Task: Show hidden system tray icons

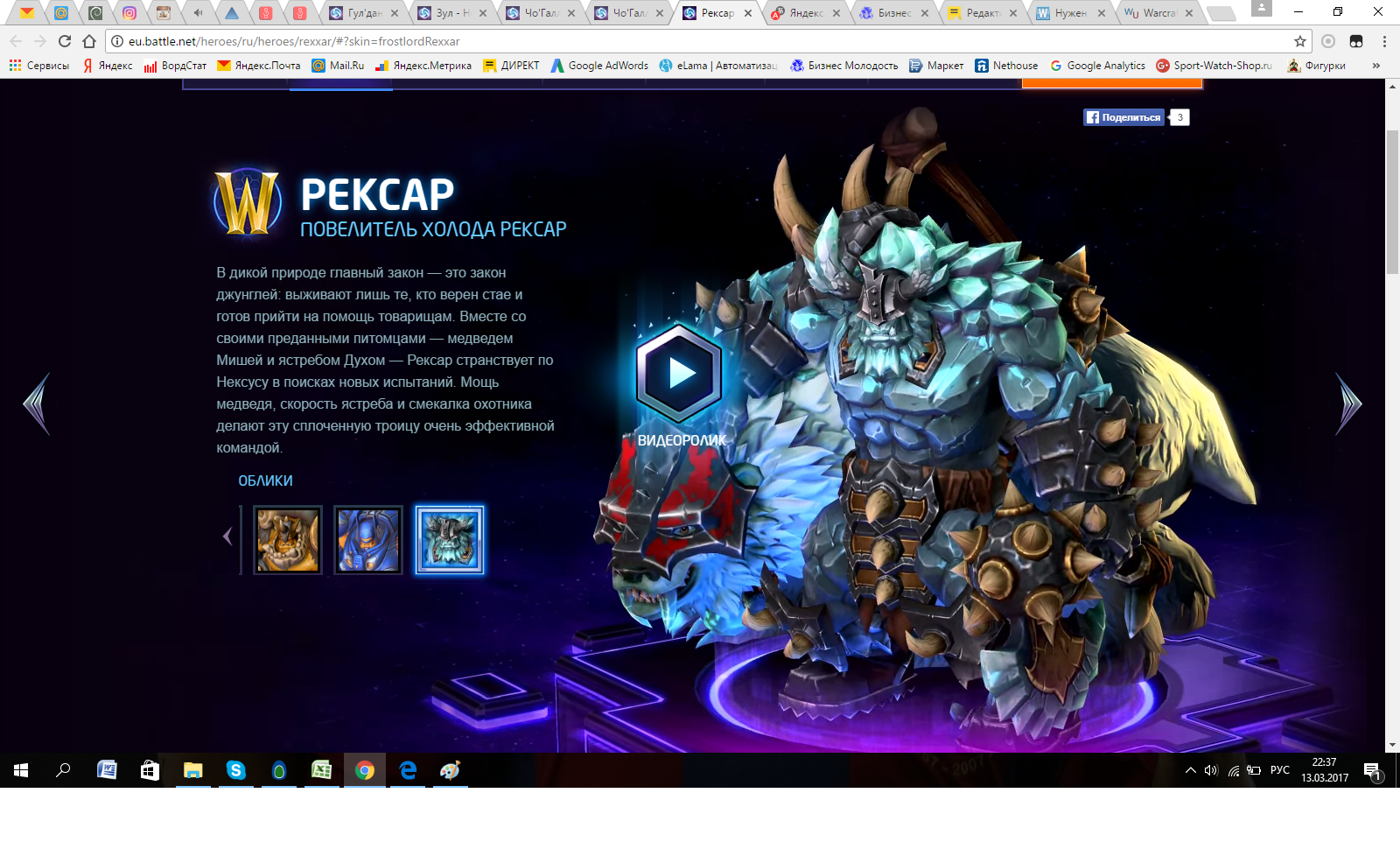Action: click(1190, 770)
